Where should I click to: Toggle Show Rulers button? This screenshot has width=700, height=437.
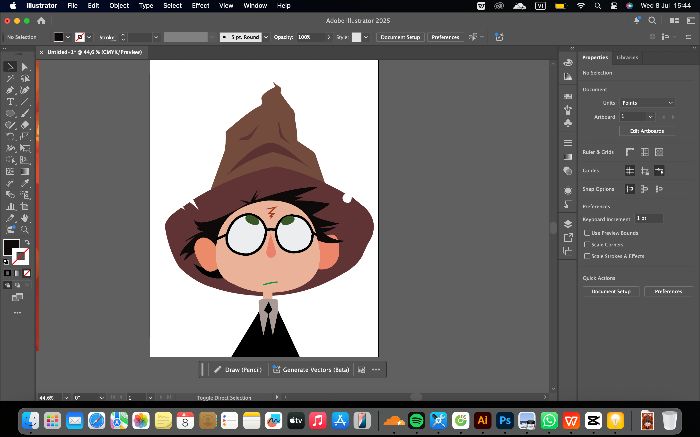click(x=630, y=152)
